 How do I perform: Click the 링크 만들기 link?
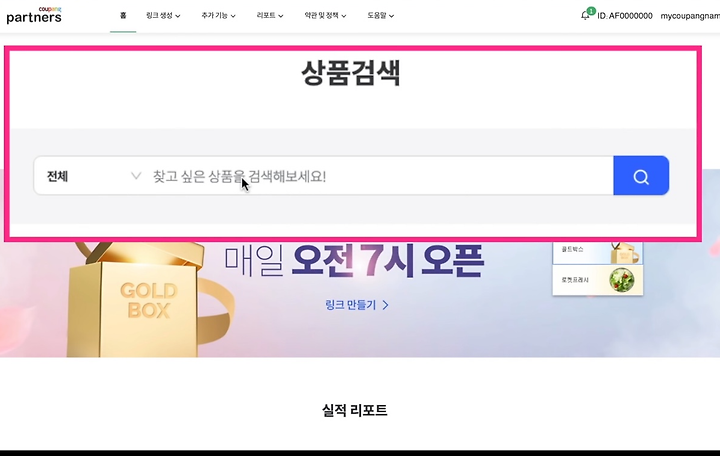pos(351,305)
